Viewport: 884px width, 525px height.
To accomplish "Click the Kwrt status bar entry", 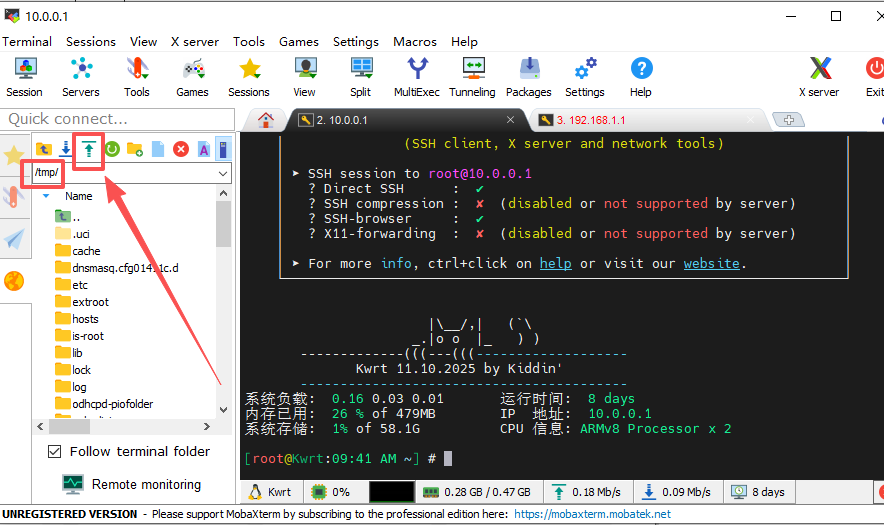I will coord(271,492).
